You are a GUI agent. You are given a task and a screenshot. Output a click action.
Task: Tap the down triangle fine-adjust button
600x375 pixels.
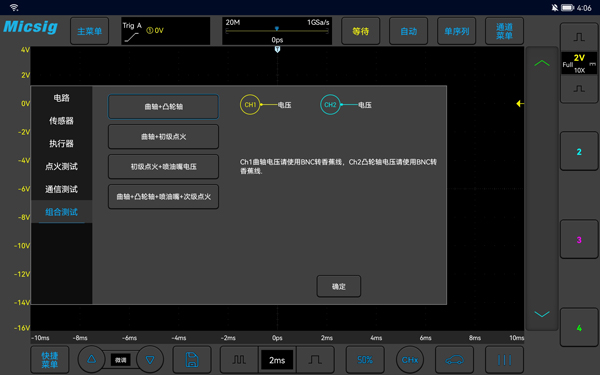[x=150, y=359]
